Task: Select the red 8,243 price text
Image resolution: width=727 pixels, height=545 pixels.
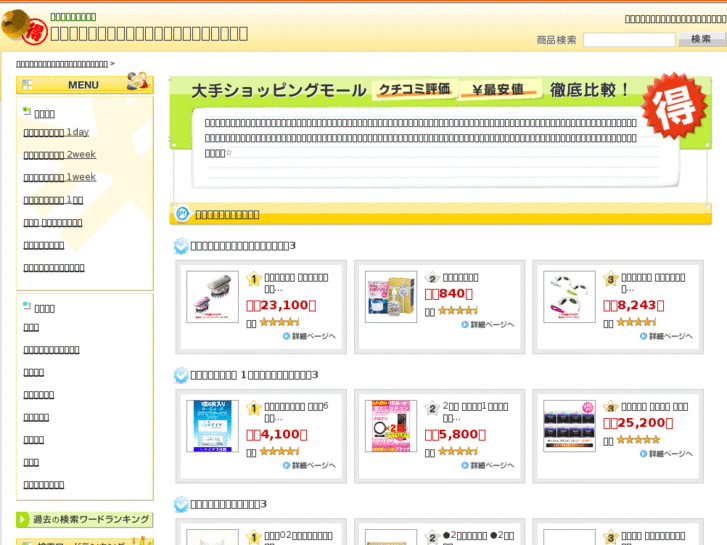Action: coord(634,305)
